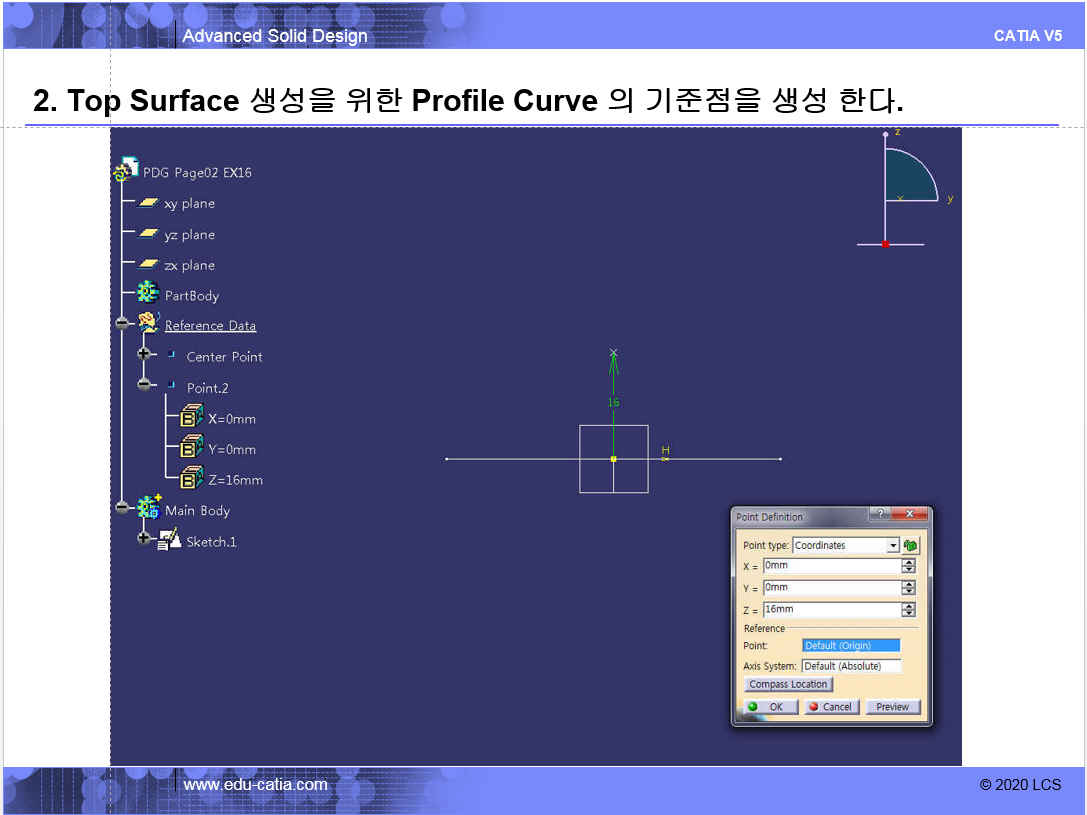Click the Point Default (Origin) reference field
The height and width of the screenshot is (815, 1087).
(x=851, y=645)
